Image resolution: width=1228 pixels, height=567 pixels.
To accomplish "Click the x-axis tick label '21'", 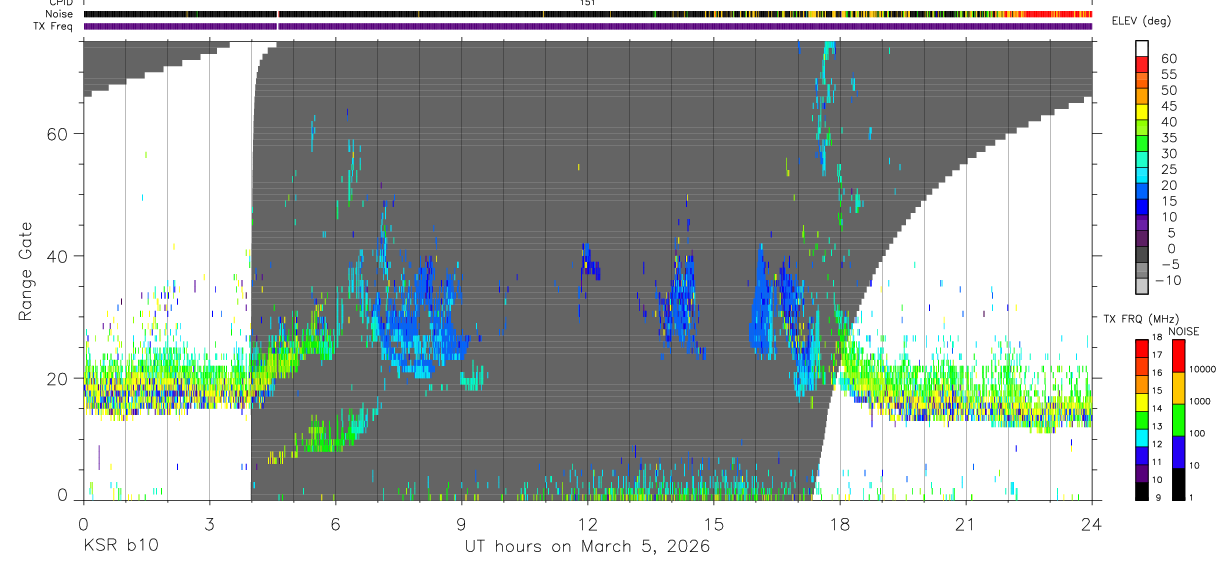I will 966,523.
